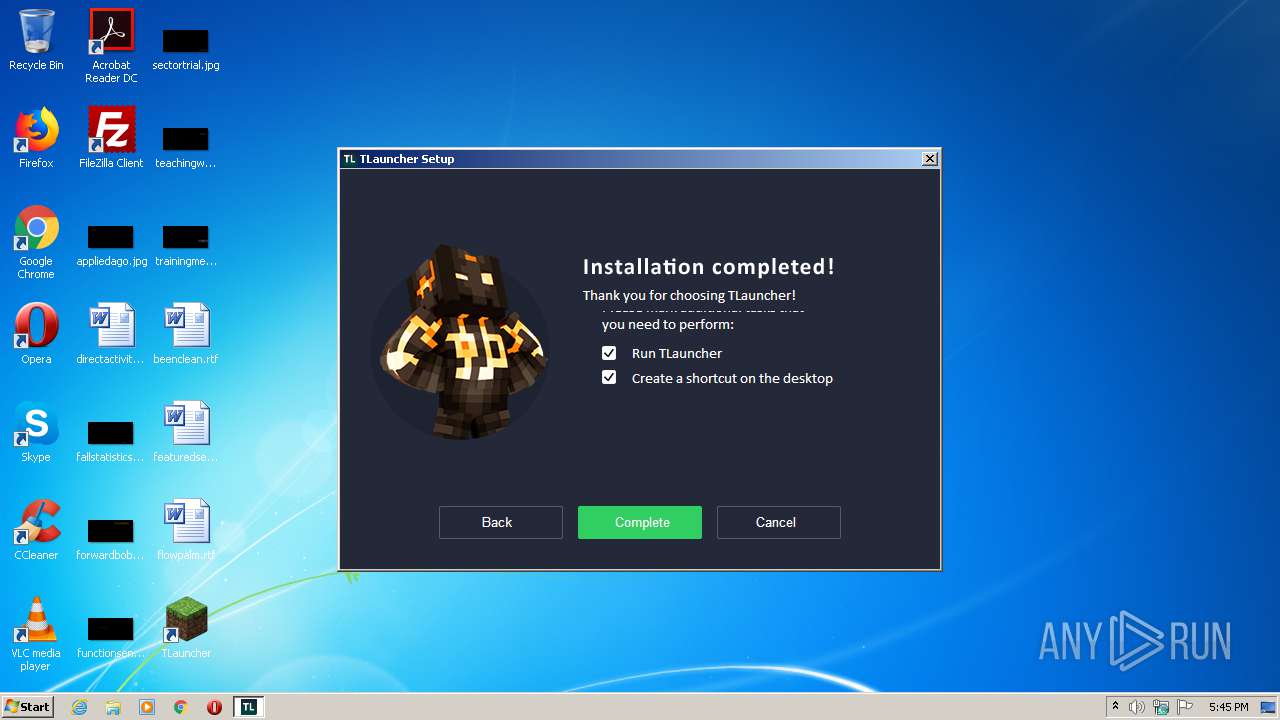This screenshot has width=1280, height=720.
Task: Select the appliedago.jpg desktop file
Action: pyautogui.click(x=111, y=246)
